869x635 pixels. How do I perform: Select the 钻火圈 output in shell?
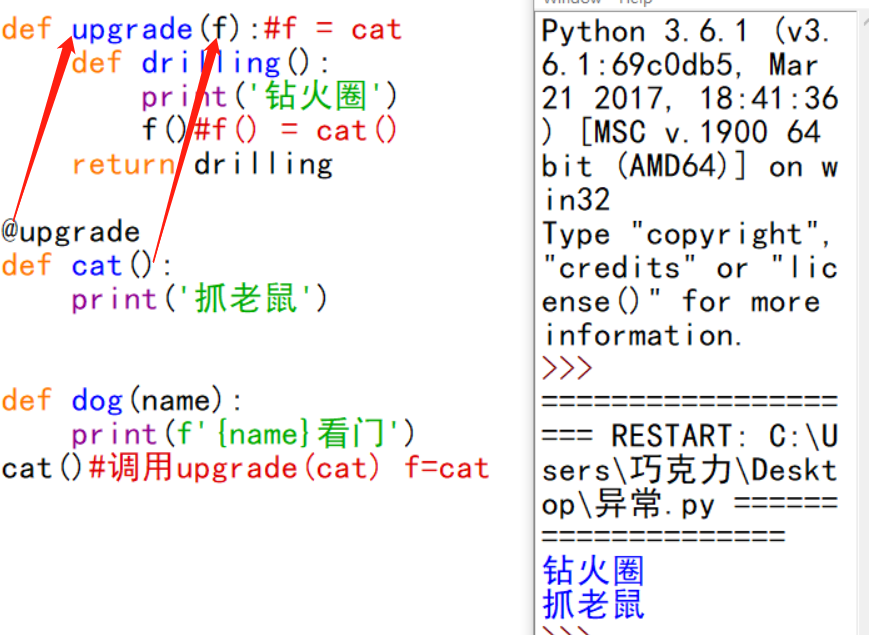coord(592,569)
